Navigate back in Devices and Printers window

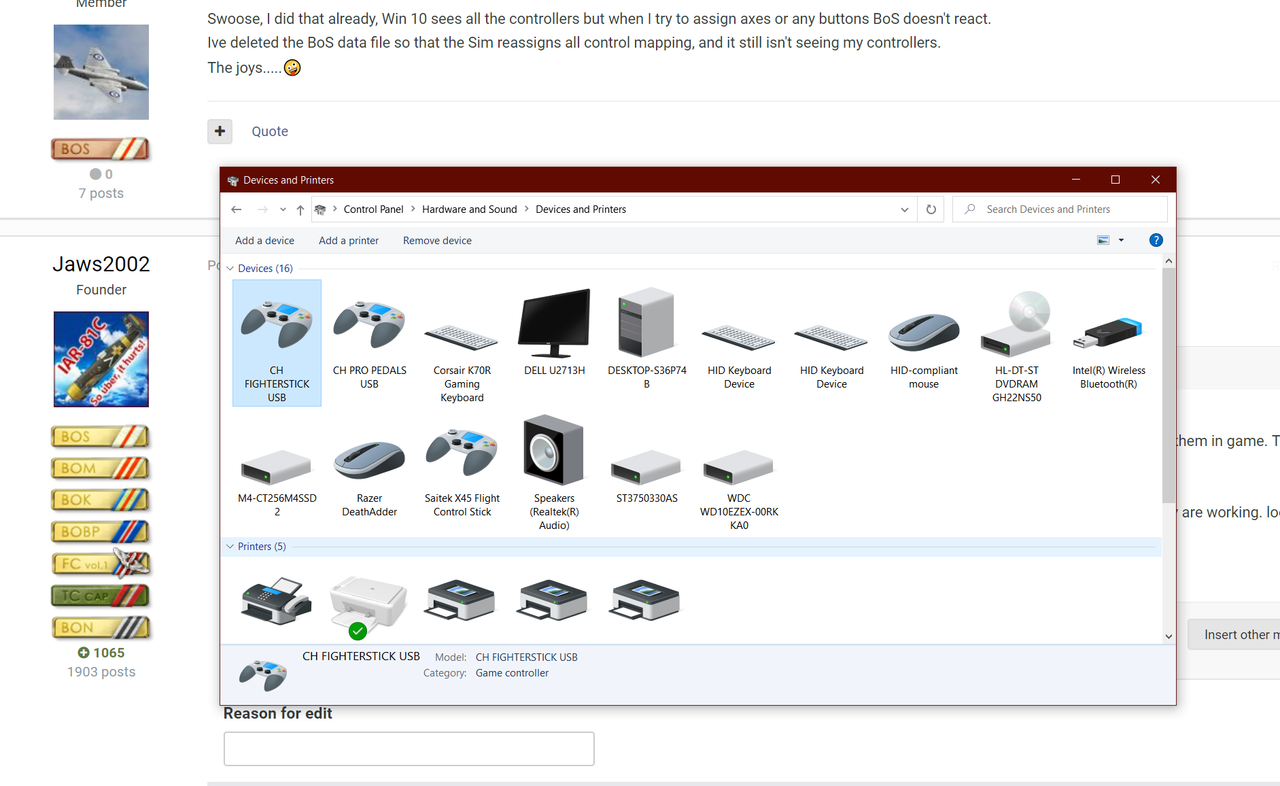[236, 210]
